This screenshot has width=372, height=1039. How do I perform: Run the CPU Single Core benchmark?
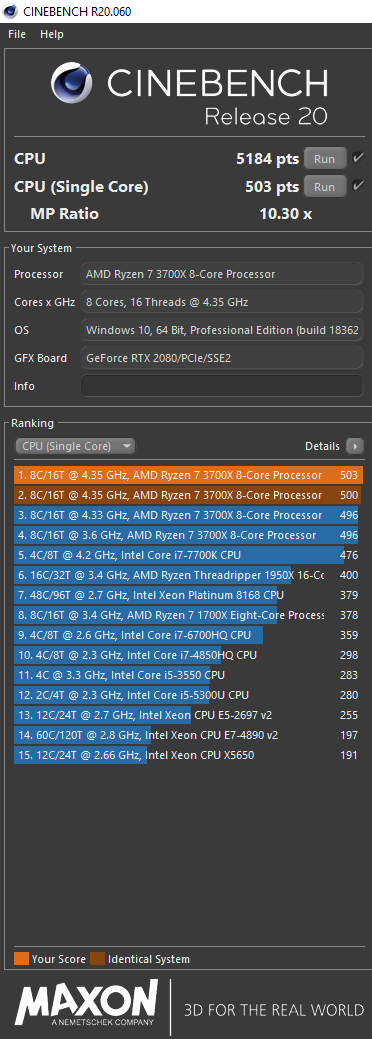325,187
